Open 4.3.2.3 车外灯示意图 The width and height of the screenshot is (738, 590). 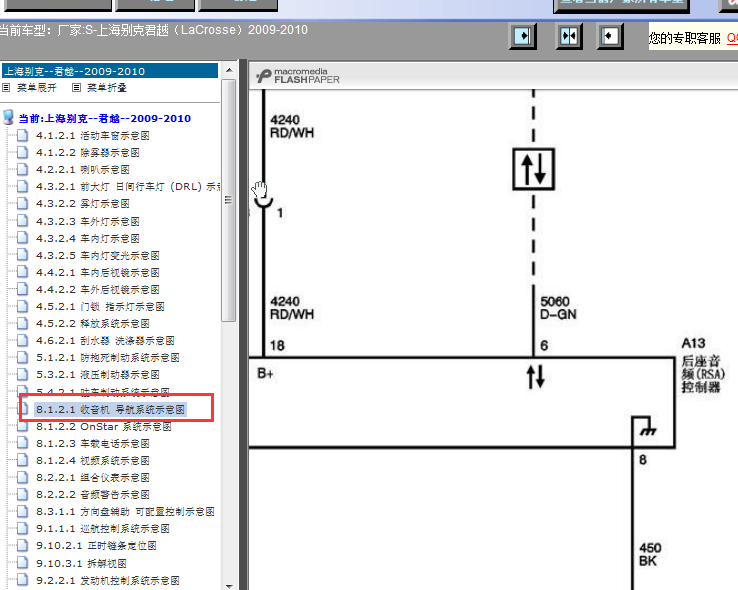coord(88,221)
